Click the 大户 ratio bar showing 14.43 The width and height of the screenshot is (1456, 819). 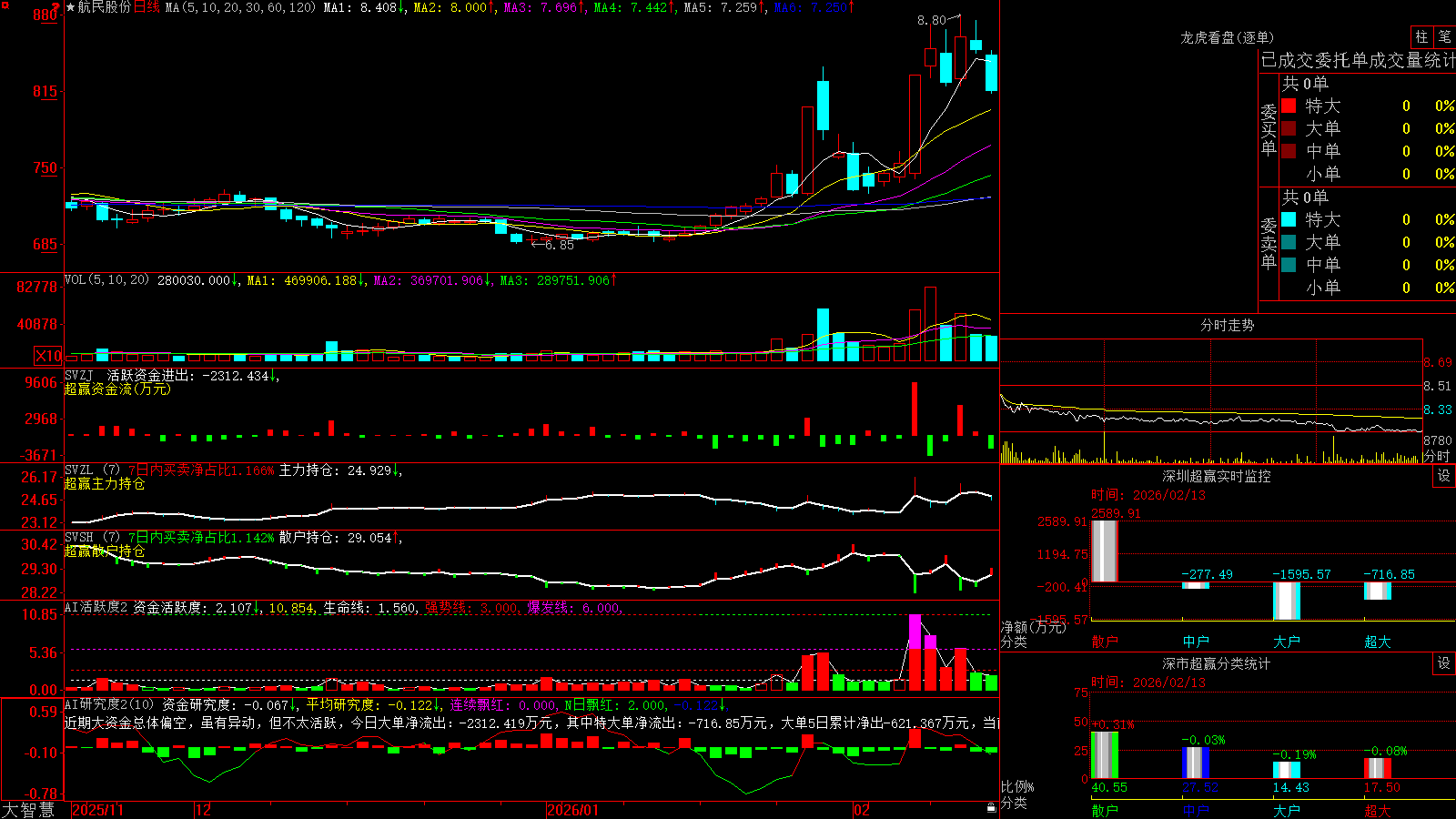tap(1287, 770)
